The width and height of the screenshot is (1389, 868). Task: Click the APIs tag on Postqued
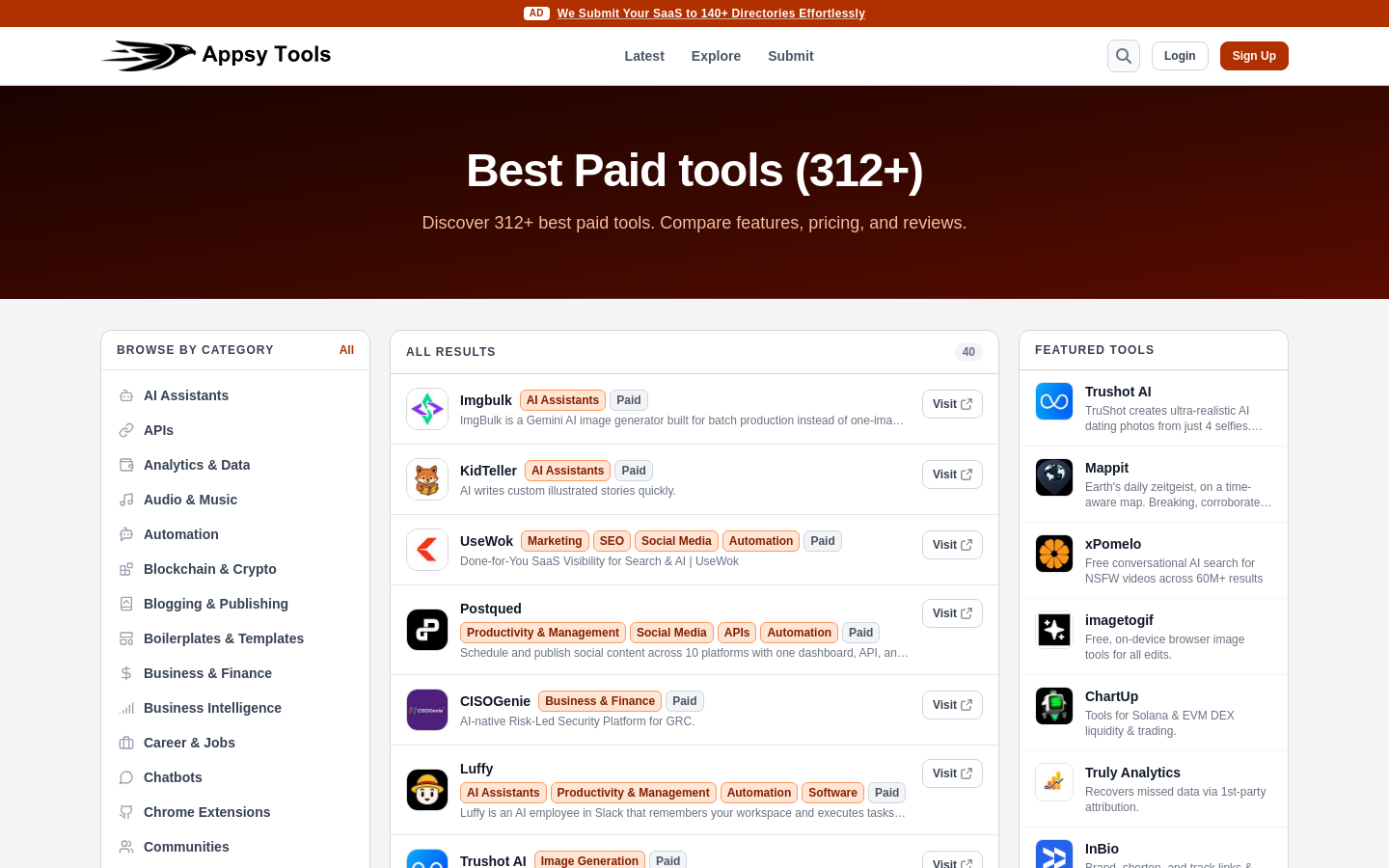coord(737,633)
